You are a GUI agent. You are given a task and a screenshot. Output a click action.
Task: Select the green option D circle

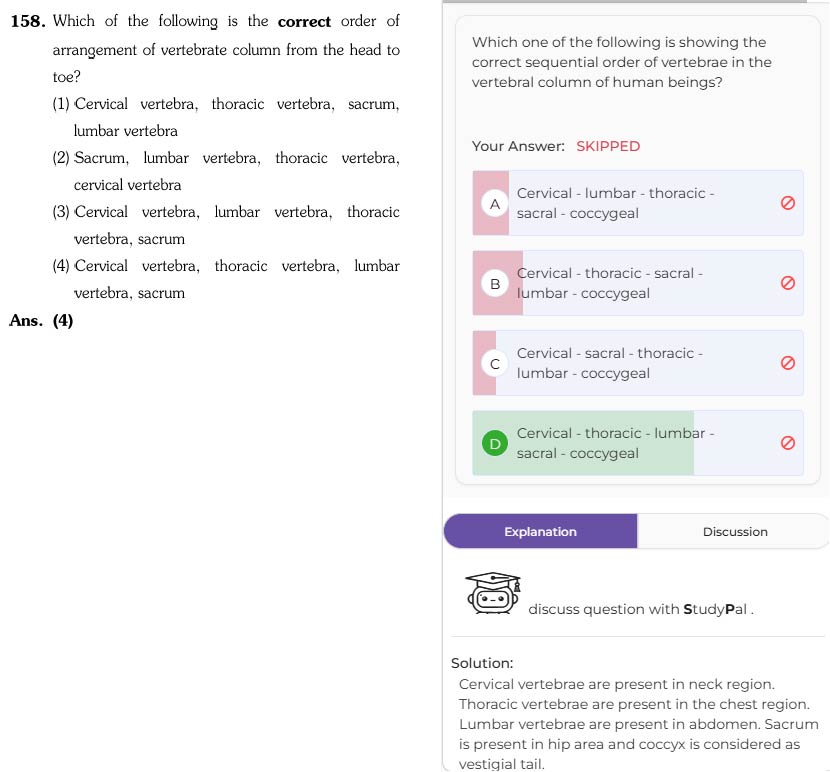click(x=495, y=443)
